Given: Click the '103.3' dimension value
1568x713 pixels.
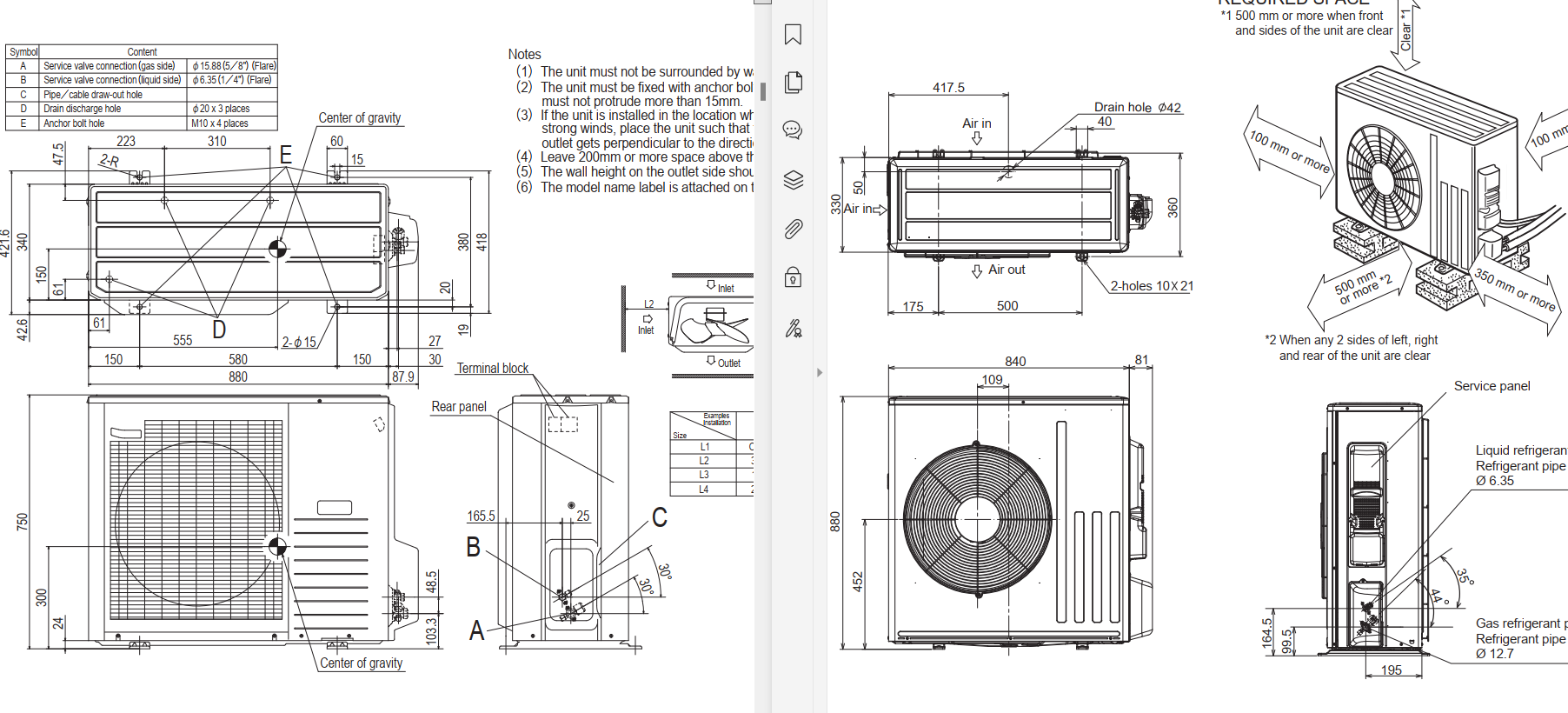Looking at the screenshot, I should click(432, 631).
